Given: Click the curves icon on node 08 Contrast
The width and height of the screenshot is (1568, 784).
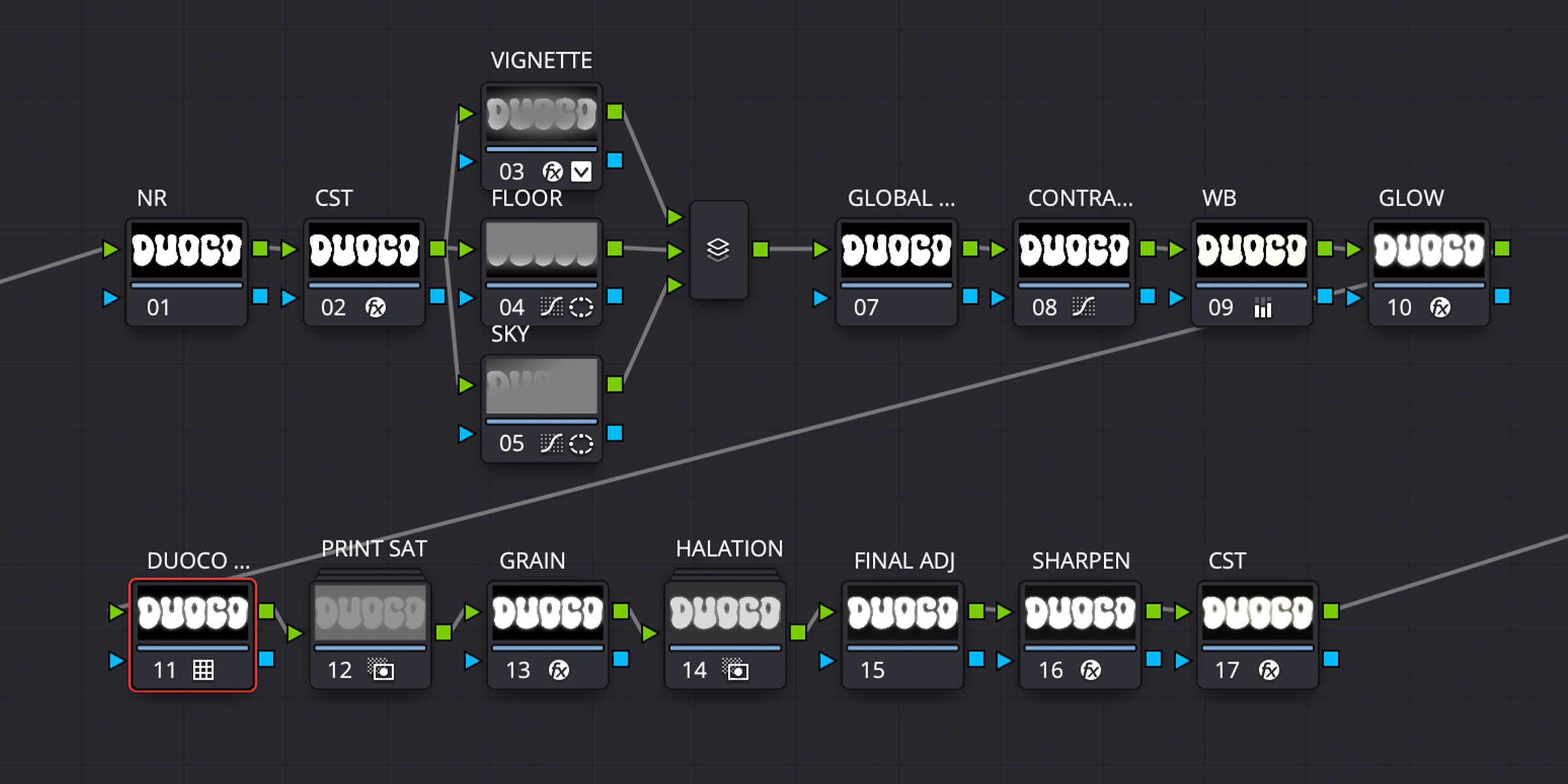Looking at the screenshot, I should [x=1083, y=307].
